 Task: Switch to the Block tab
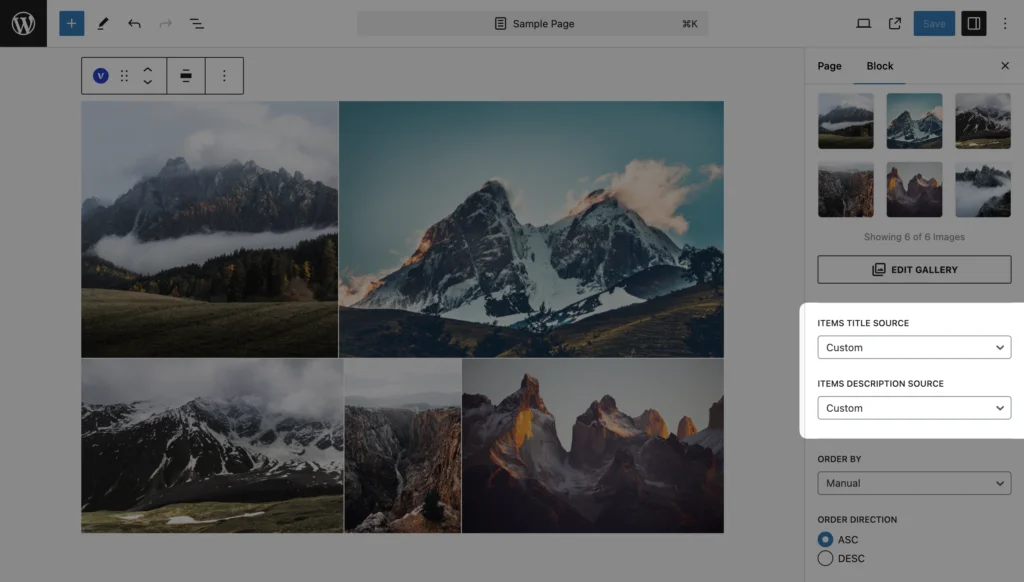(x=880, y=66)
